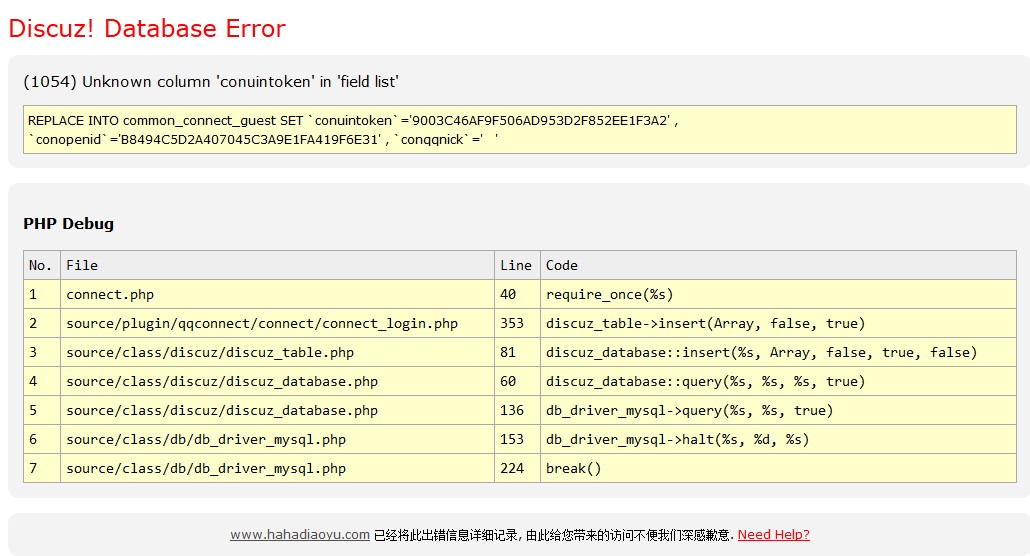Select the discuz_table.php file path cell

pyautogui.click(x=277, y=352)
